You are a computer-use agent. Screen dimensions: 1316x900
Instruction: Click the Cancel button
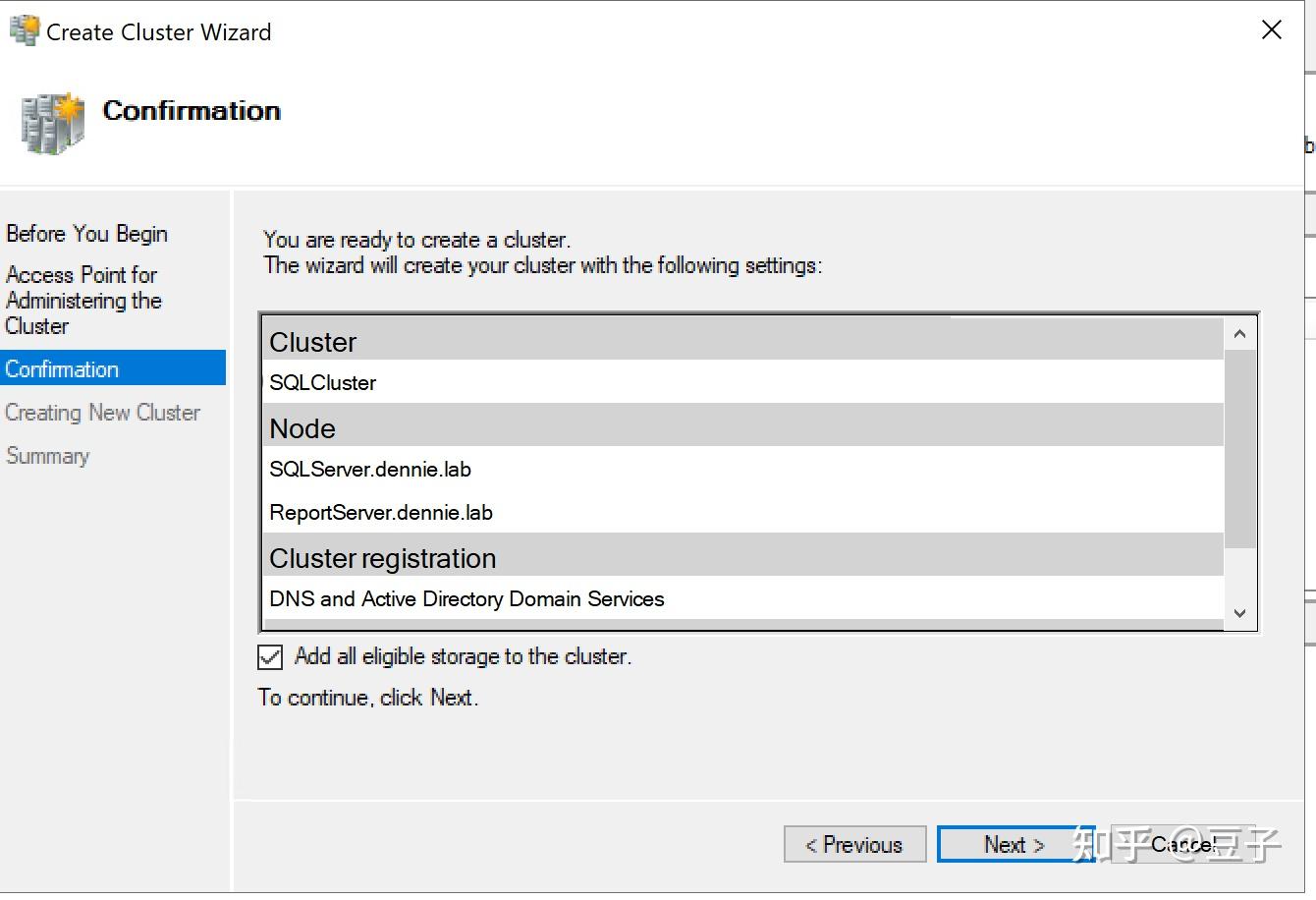pyautogui.click(x=1184, y=844)
